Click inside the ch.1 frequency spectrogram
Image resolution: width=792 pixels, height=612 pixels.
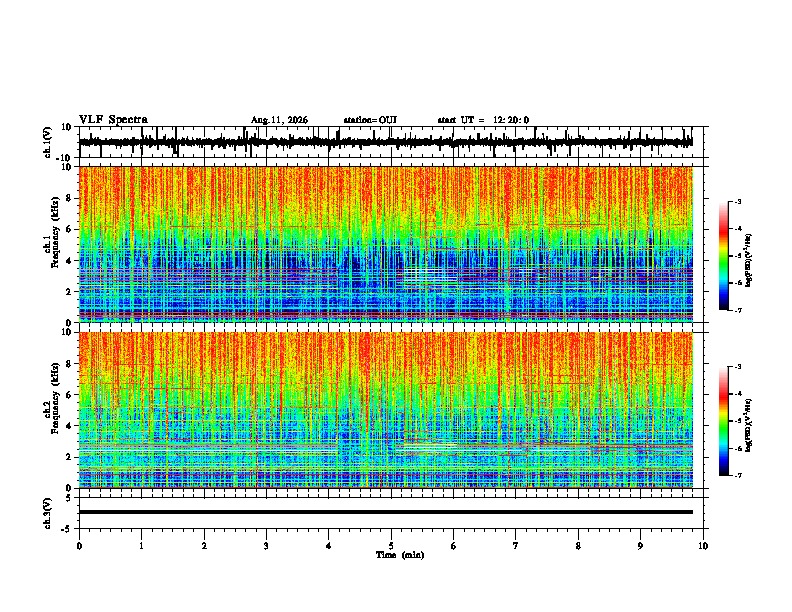tap(386, 244)
